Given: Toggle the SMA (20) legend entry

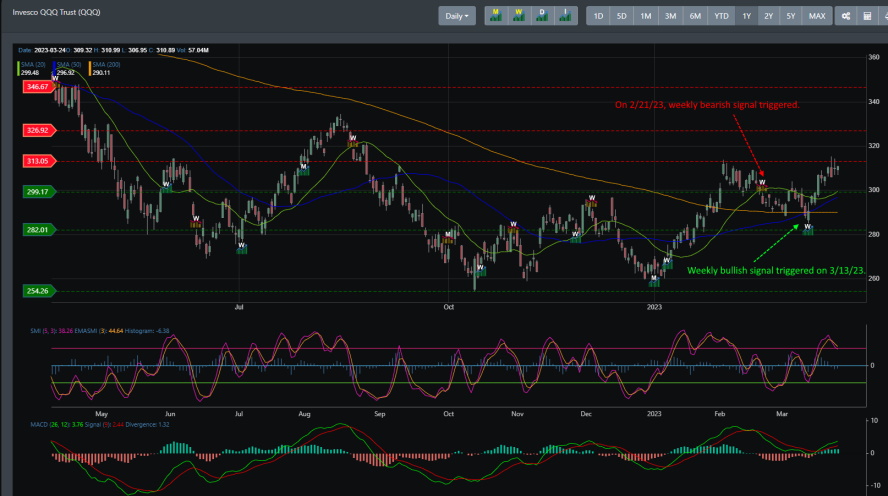Looking at the screenshot, I should click(x=32, y=69).
